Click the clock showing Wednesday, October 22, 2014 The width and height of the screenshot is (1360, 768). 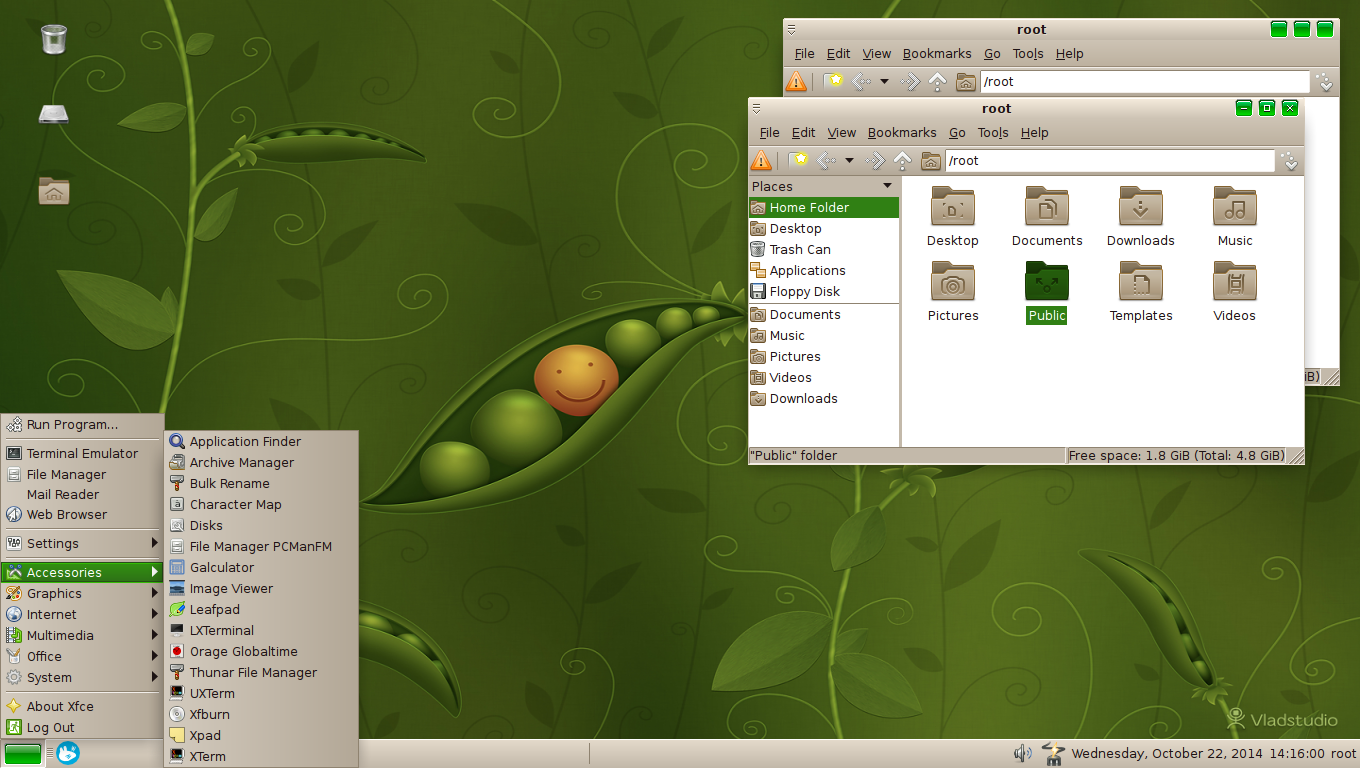point(1198,754)
